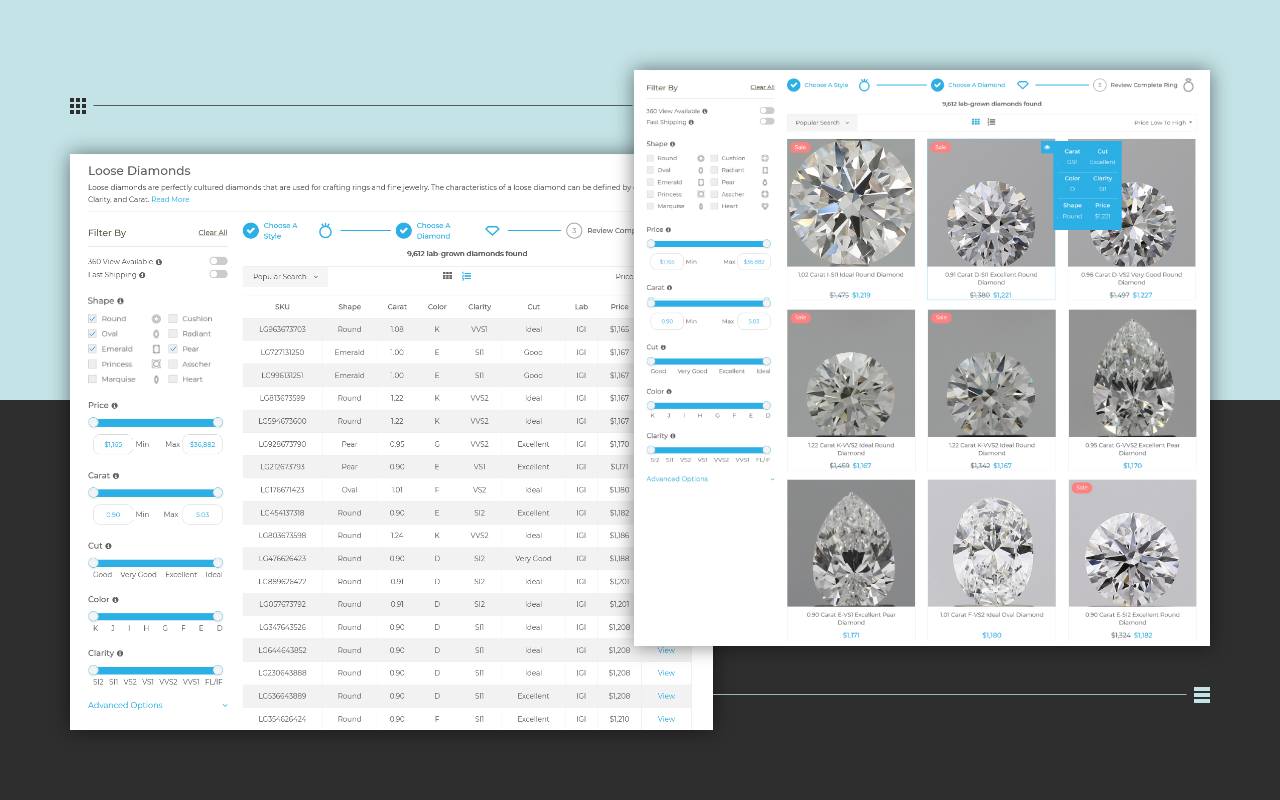Screen dimensions: 1280x800
Task: Uncheck the Emerald shape checkbox in left filter
Action: coord(93,349)
